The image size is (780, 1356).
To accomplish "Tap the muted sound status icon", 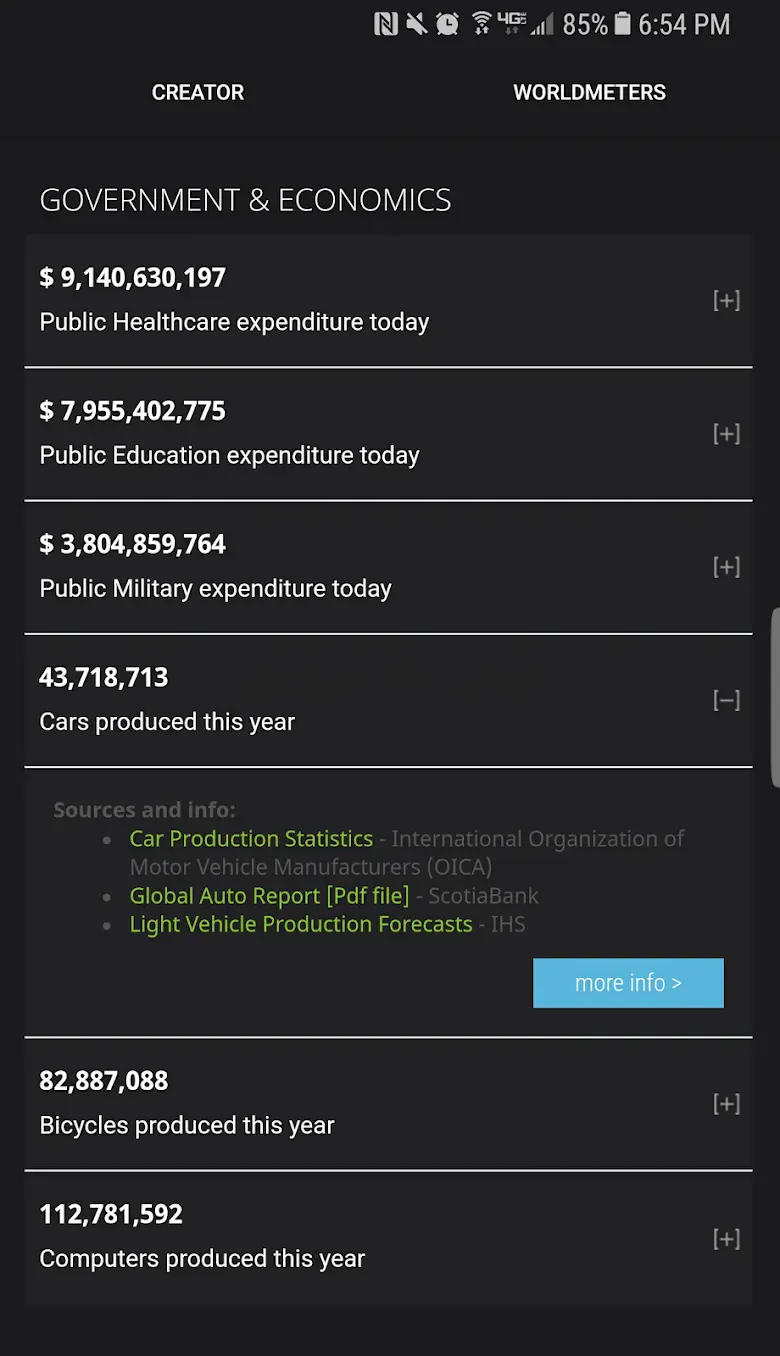I will pyautogui.click(x=416, y=24).
